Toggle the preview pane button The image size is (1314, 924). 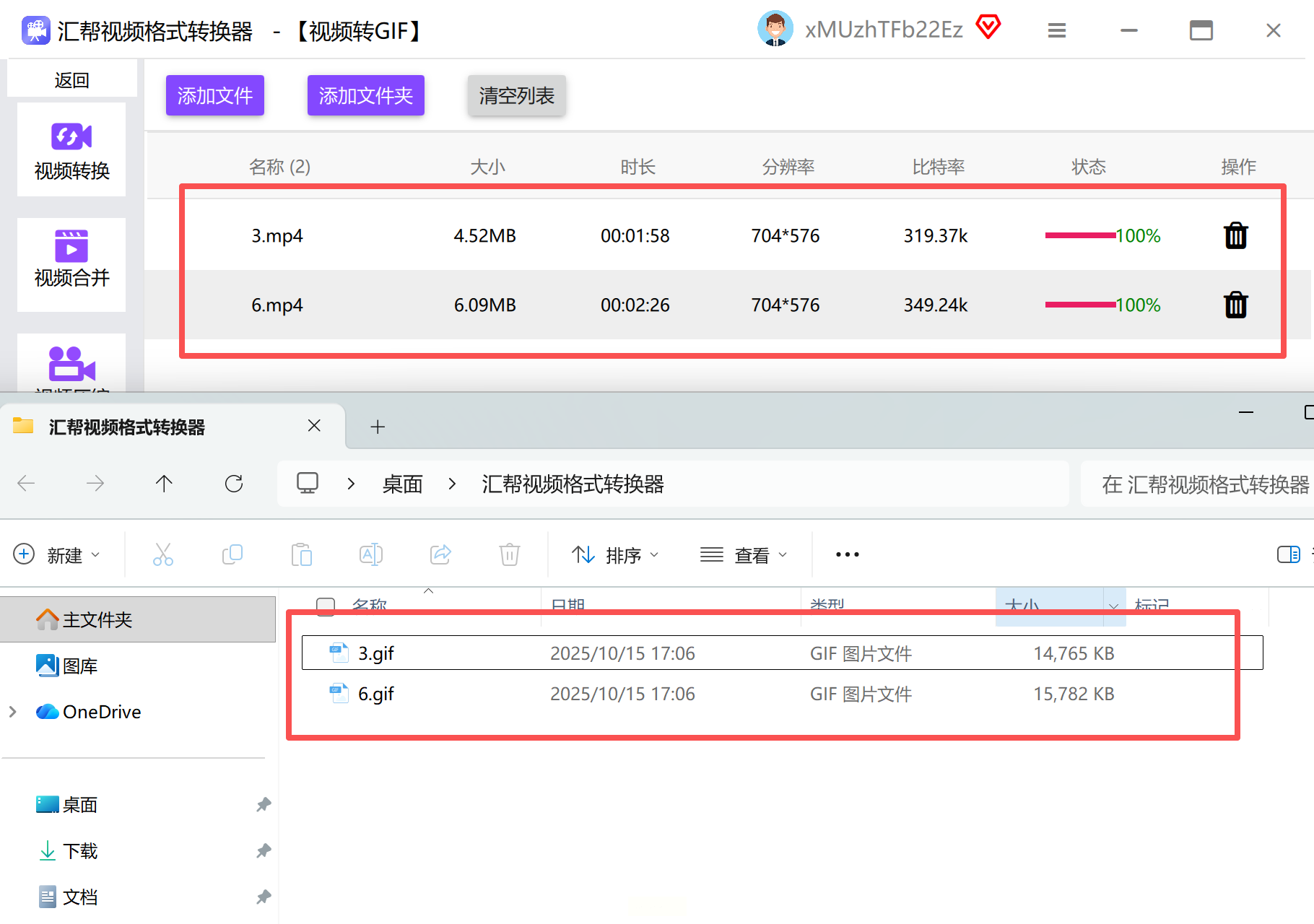tap(1288, 554)
